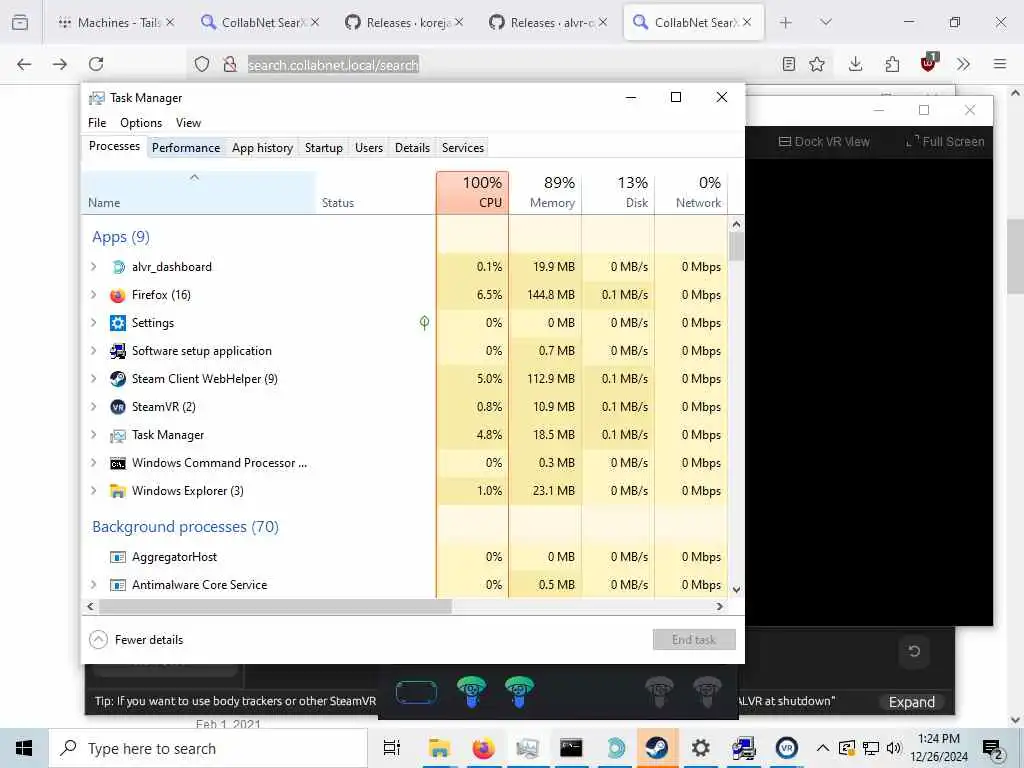
Task: Click the second green controller icon in SteamVR
Action: coord(519,692)
